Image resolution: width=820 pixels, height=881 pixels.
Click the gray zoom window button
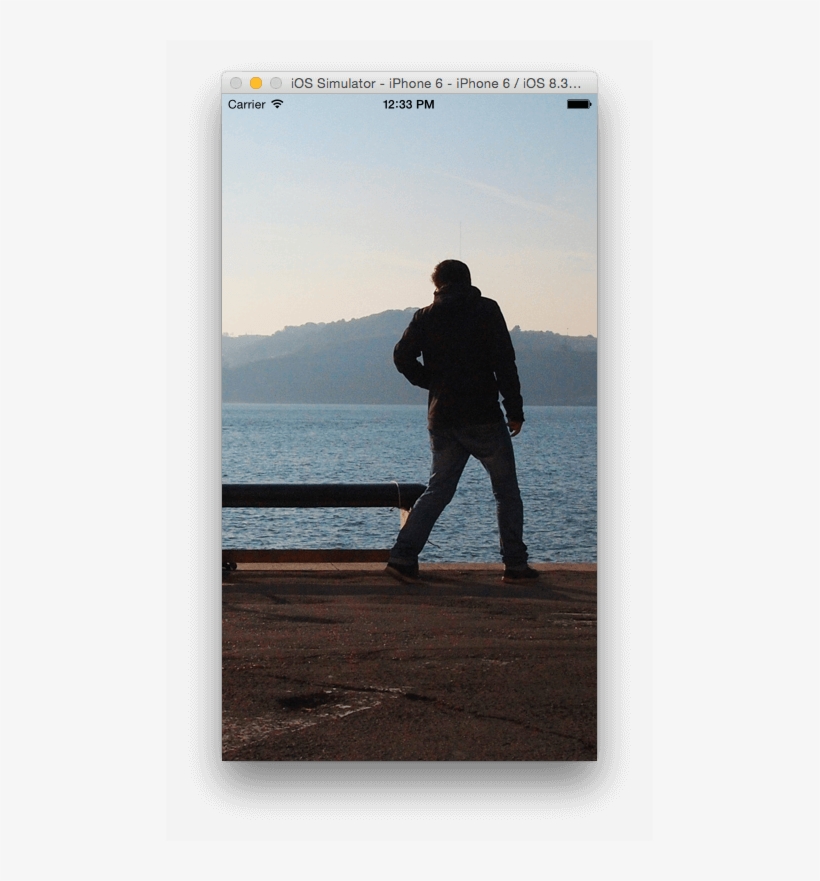pos(276,83)
